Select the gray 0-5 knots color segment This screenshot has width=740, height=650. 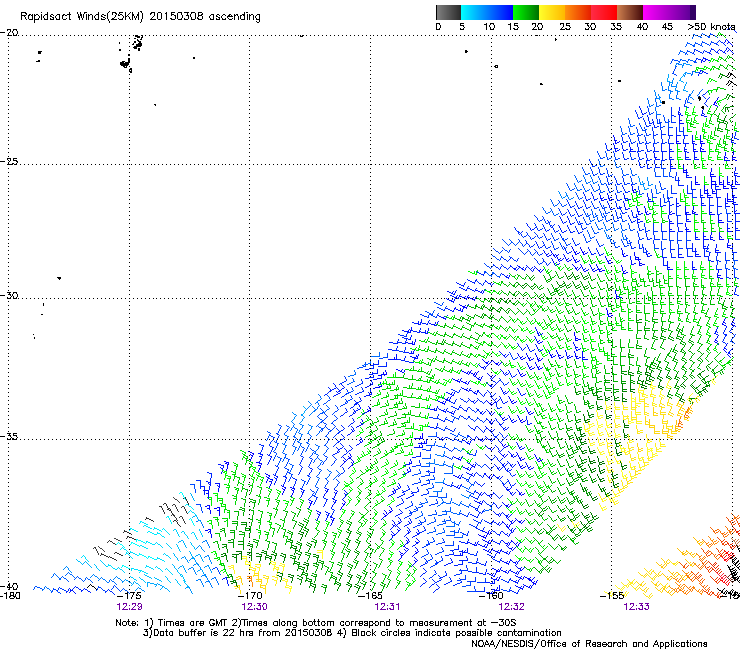(448, 12)
